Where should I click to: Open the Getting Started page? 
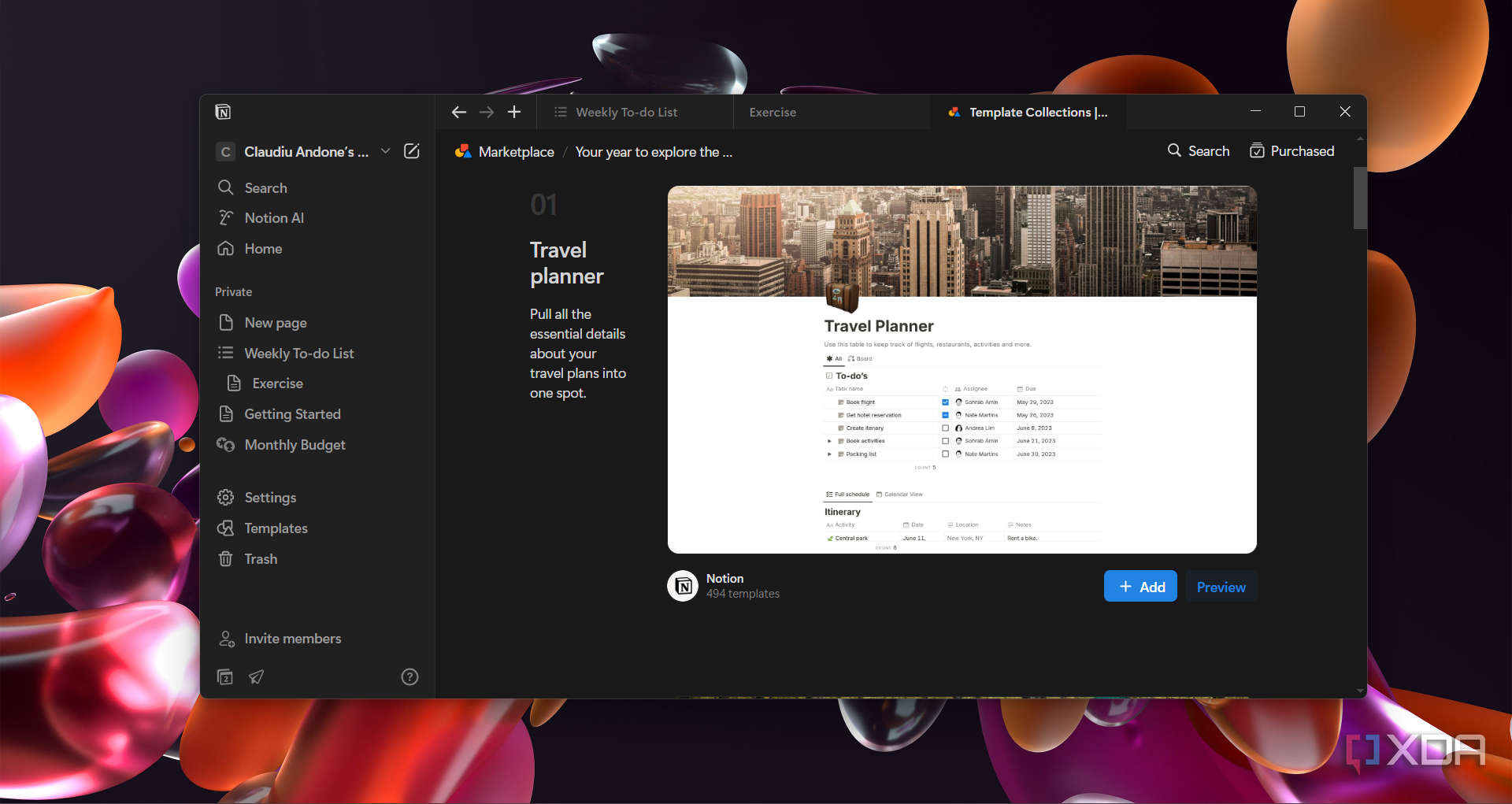317,414
